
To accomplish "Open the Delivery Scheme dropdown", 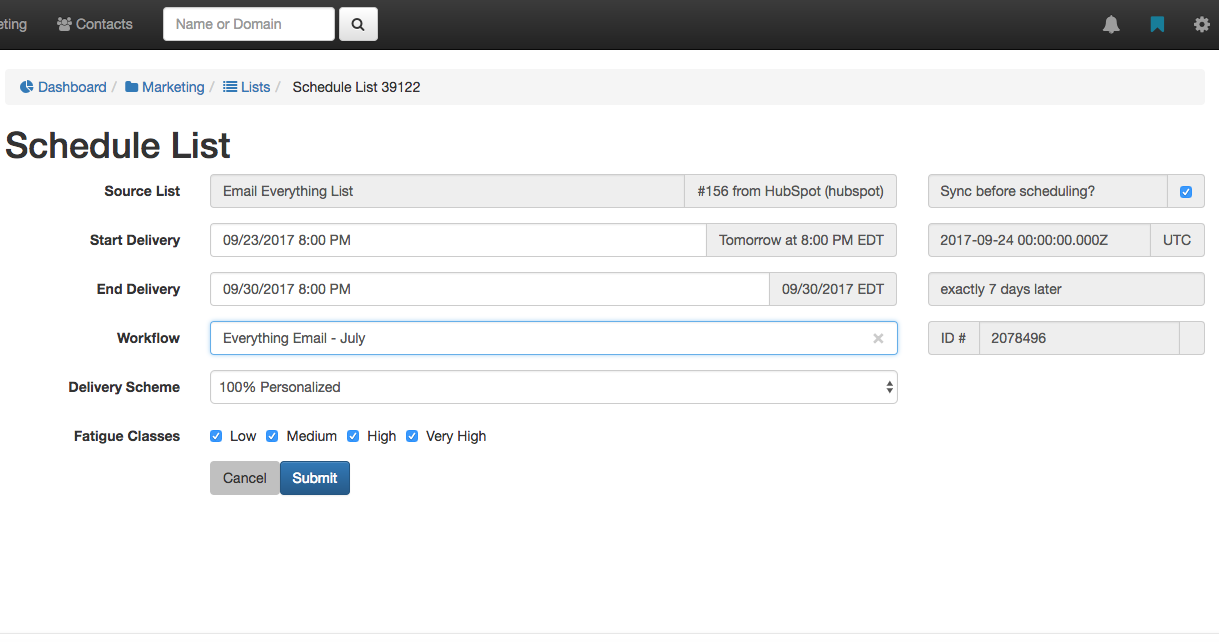I will pyautogui.click(x=553, y=387).
